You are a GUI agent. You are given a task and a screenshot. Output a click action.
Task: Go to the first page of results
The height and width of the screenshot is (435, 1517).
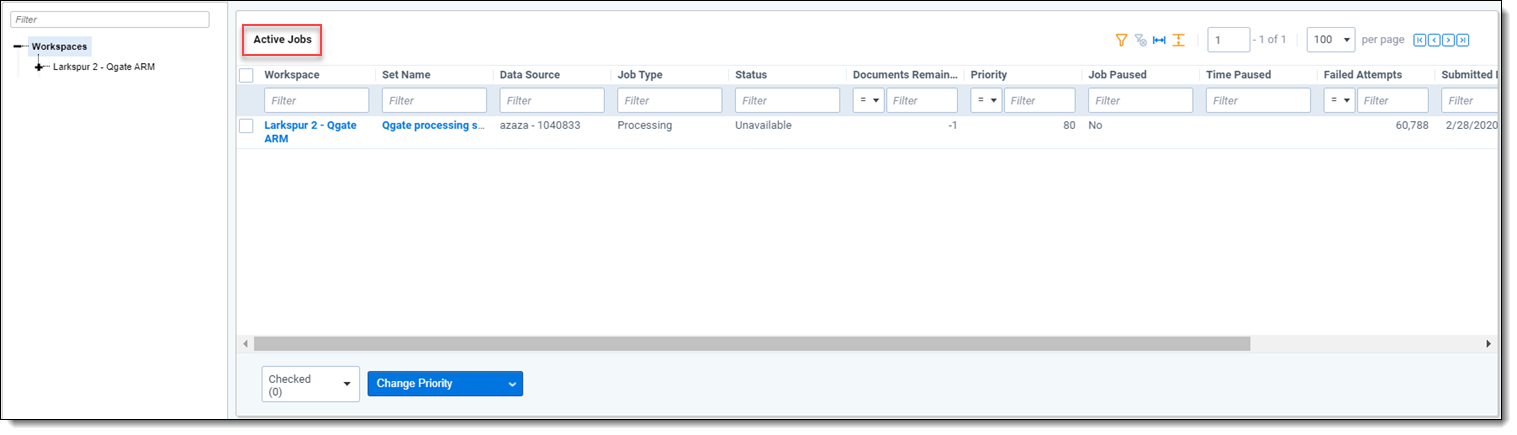click(1419, 40)
